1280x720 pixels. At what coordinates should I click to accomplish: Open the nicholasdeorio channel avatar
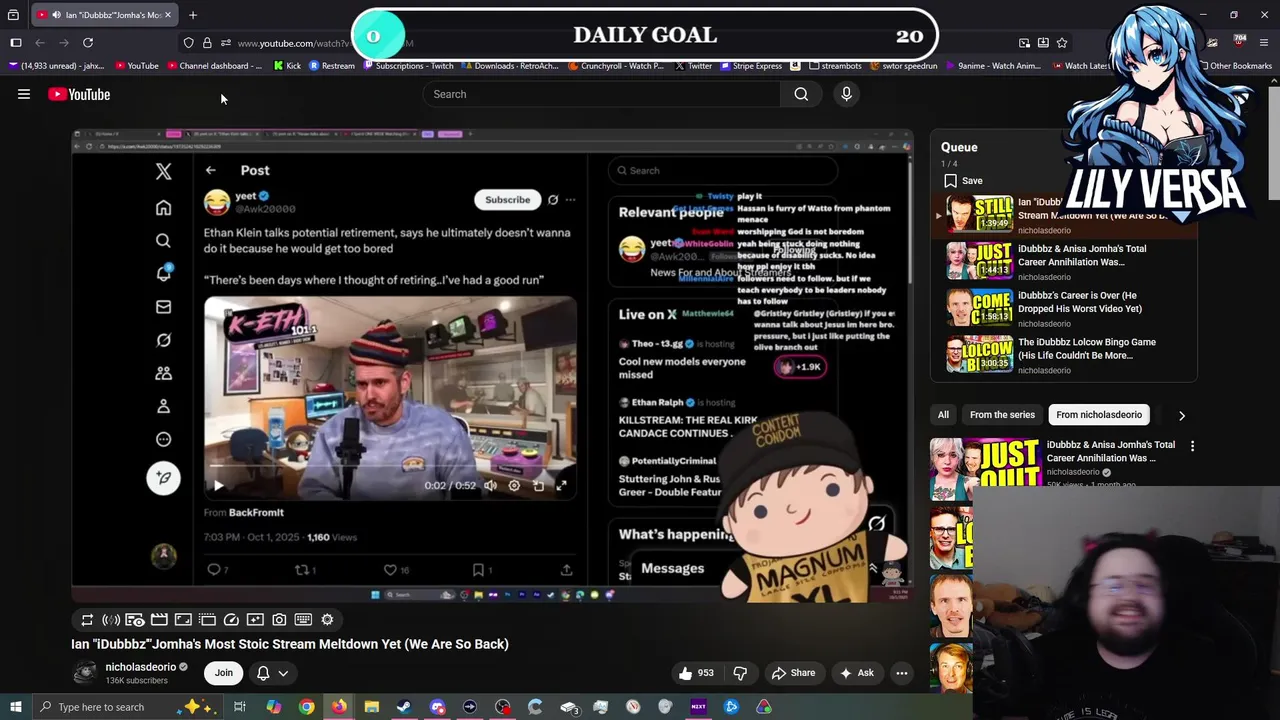click(x=85, y=673)
